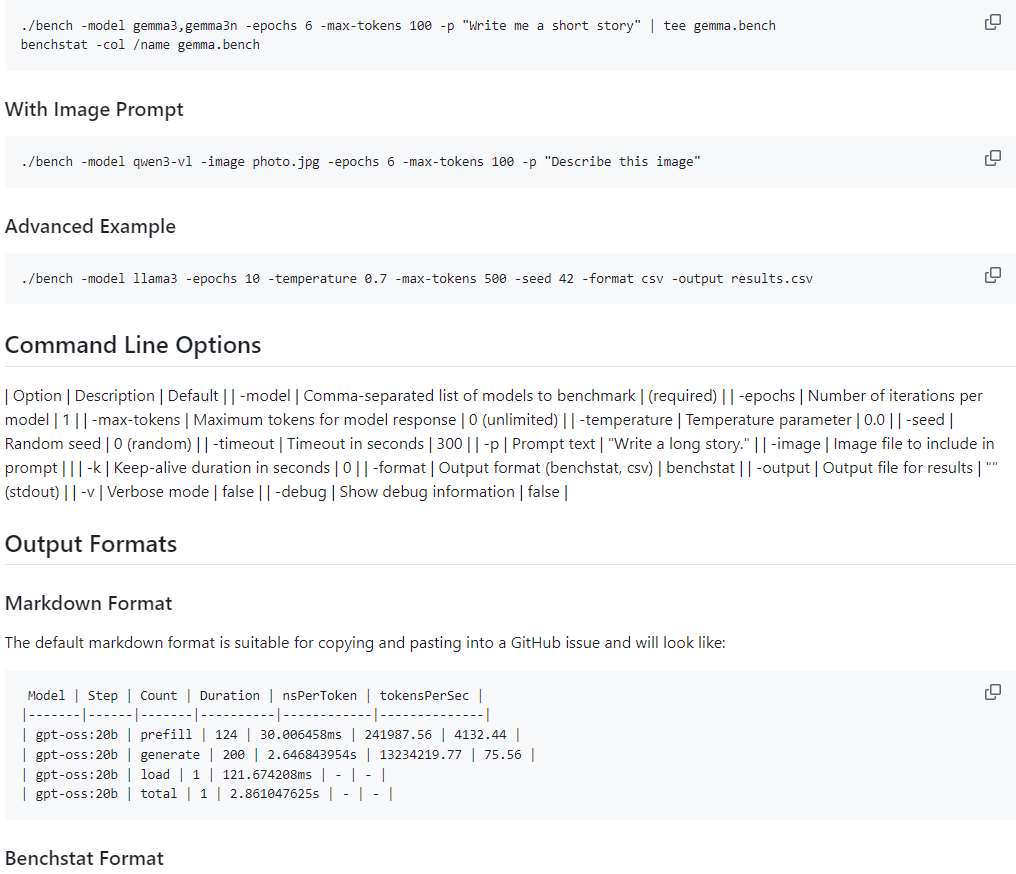Click the "Advanced Example" heading

tap(90, 226)
